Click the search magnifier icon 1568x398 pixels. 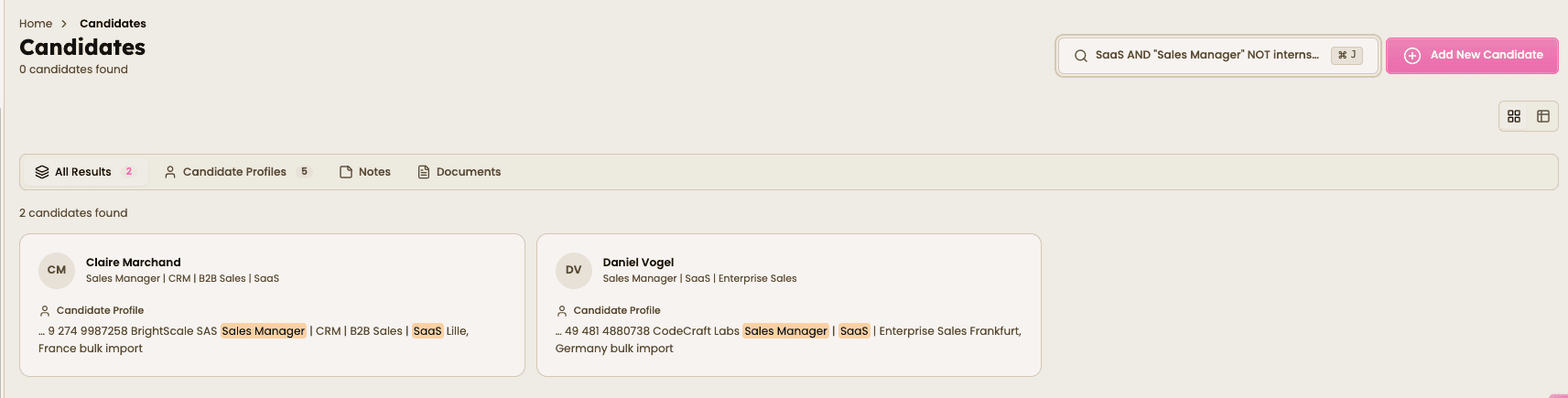coord(1081,56)
